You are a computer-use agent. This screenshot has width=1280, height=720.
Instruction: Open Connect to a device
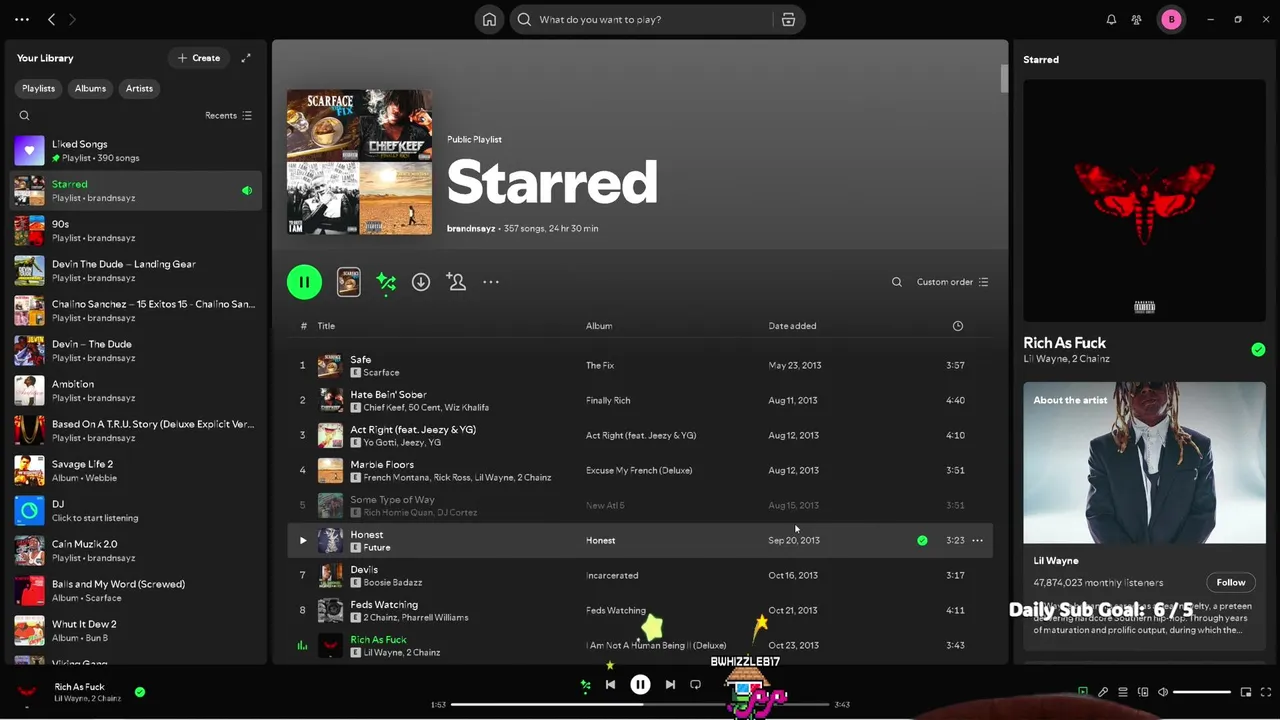pyautogui.click(x=1143, y=692)
